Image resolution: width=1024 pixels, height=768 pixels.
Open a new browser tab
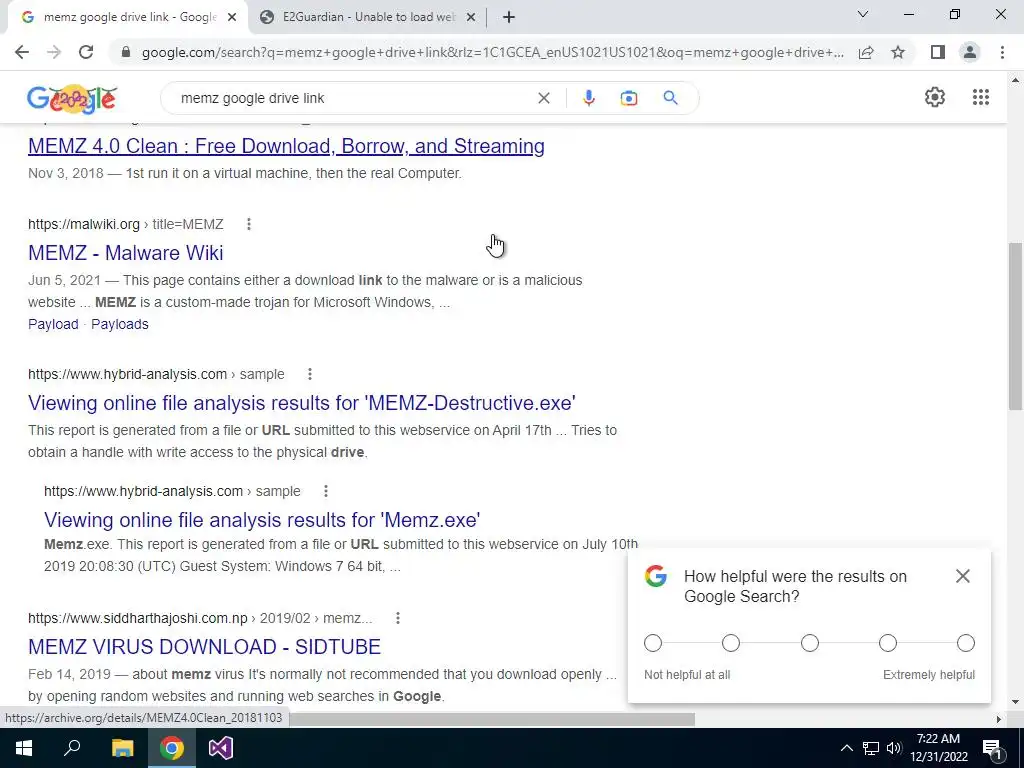coord(509,17)
